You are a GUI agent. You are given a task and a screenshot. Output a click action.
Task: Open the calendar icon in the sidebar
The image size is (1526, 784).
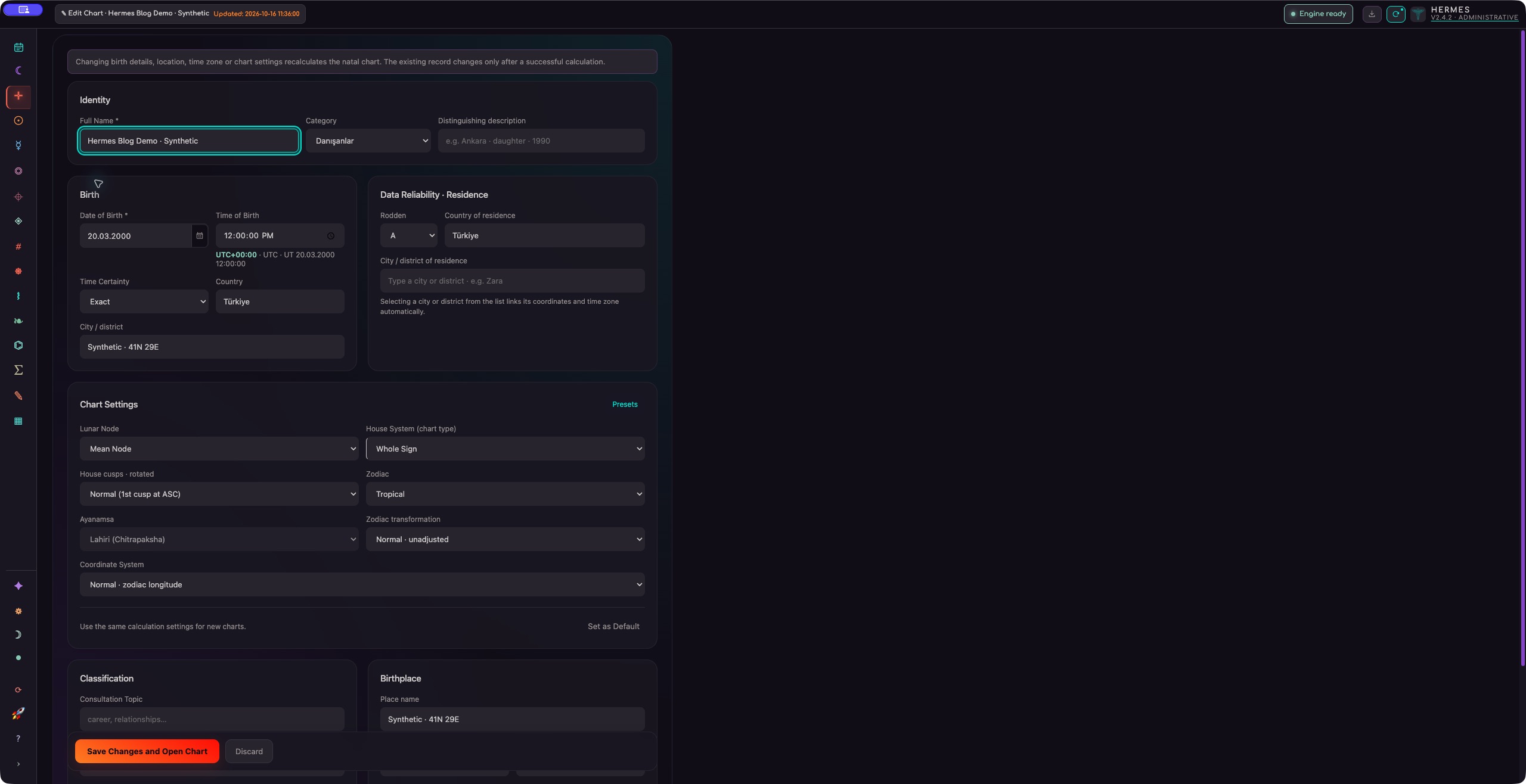pos(18,48)
